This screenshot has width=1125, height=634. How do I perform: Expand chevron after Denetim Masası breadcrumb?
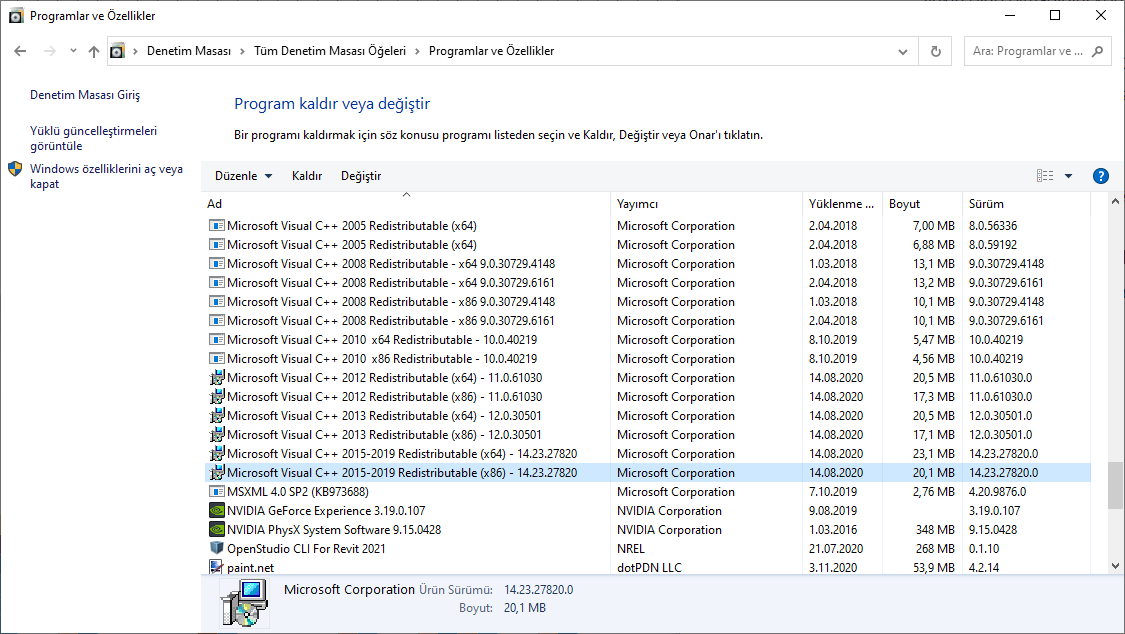243,51
